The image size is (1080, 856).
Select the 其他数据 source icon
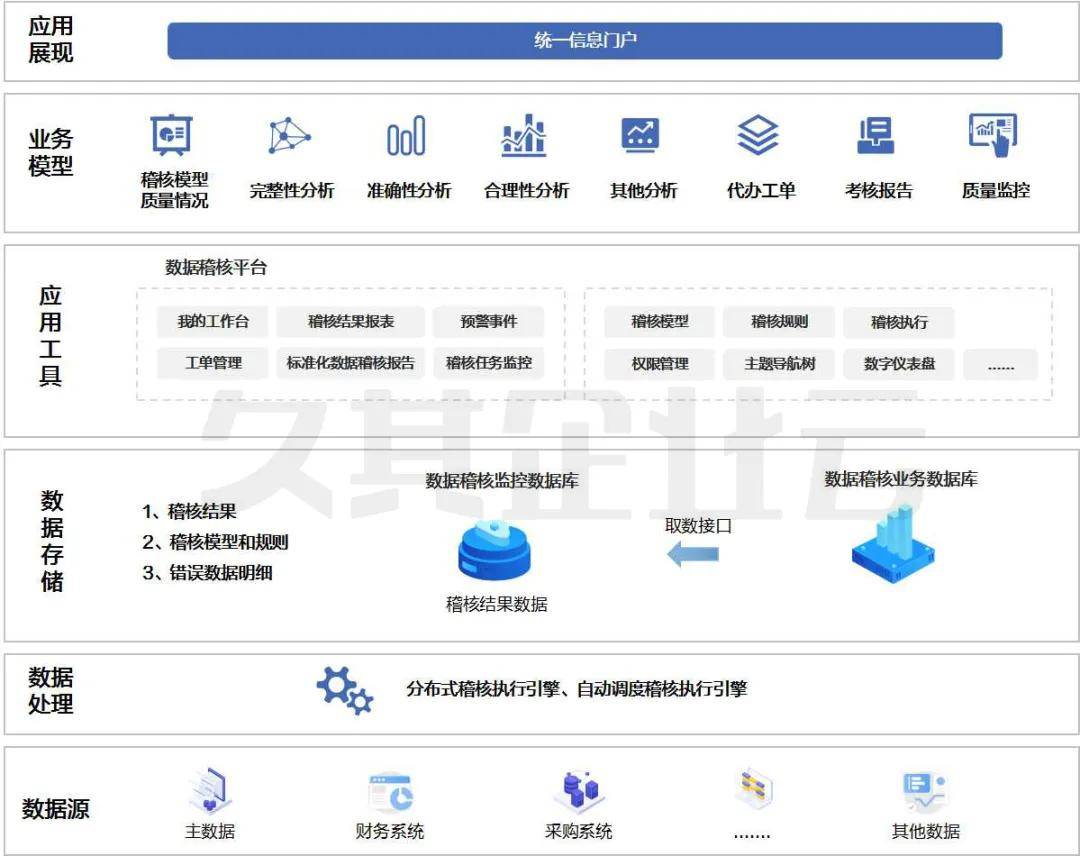tap(925, 792)
